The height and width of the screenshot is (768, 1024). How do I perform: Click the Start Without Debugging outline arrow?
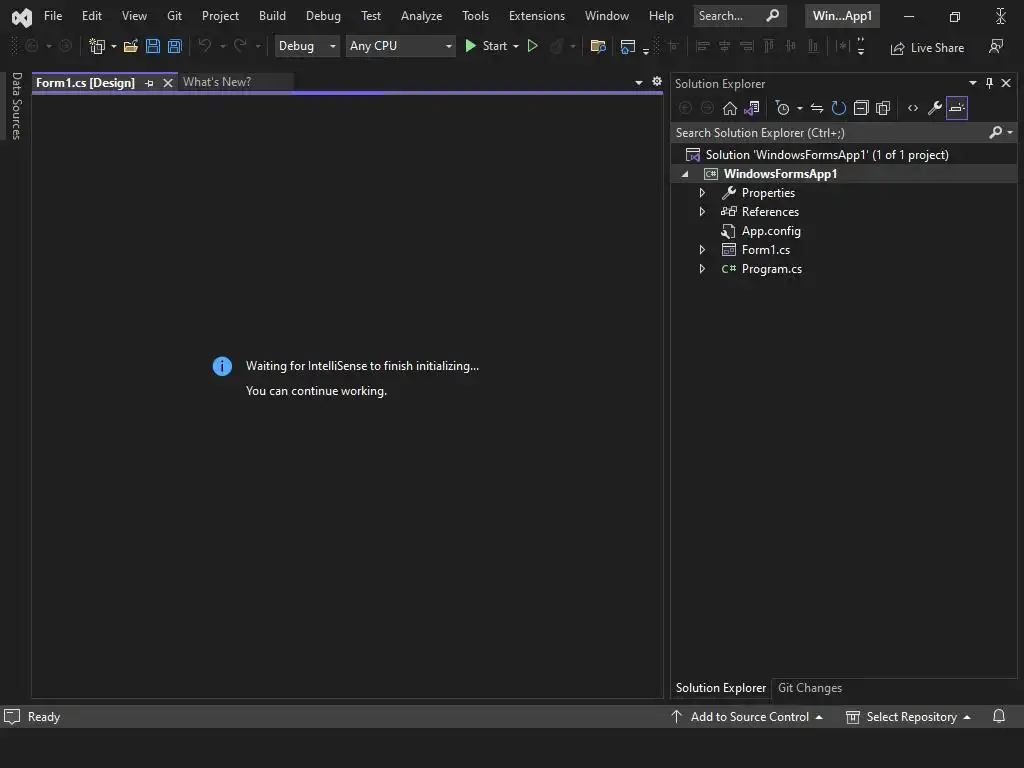pyautogui.click(x=533, y=46)
